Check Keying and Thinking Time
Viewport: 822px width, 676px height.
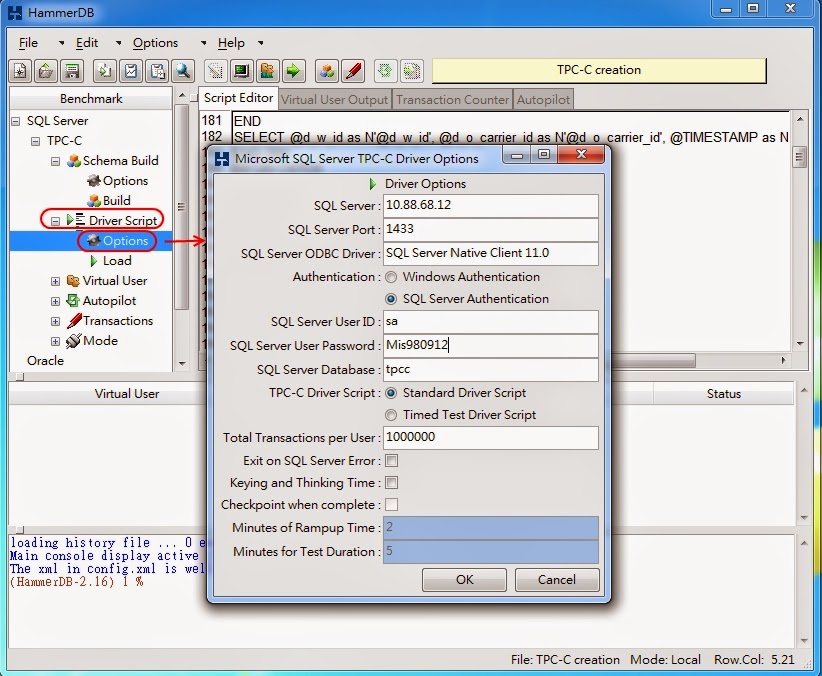pos(391,483)
